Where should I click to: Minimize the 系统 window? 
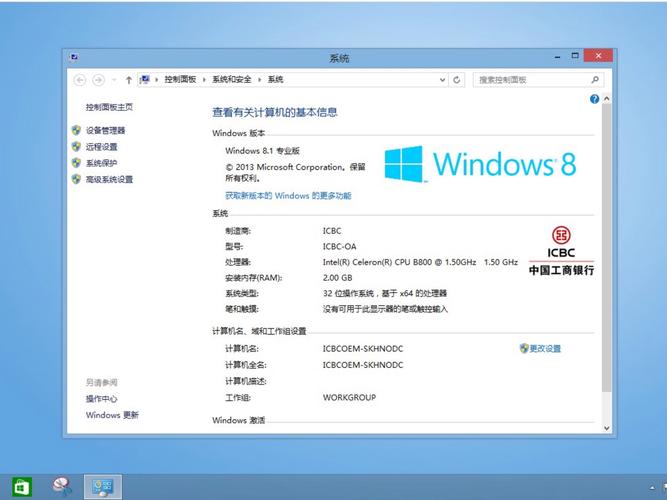pos(557,57)
